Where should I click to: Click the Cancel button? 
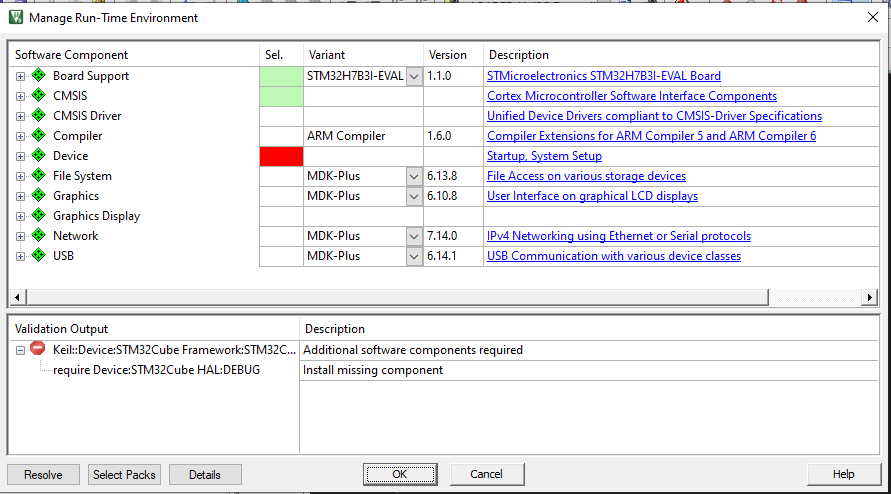pyautogui.click(x=486, y=474)
